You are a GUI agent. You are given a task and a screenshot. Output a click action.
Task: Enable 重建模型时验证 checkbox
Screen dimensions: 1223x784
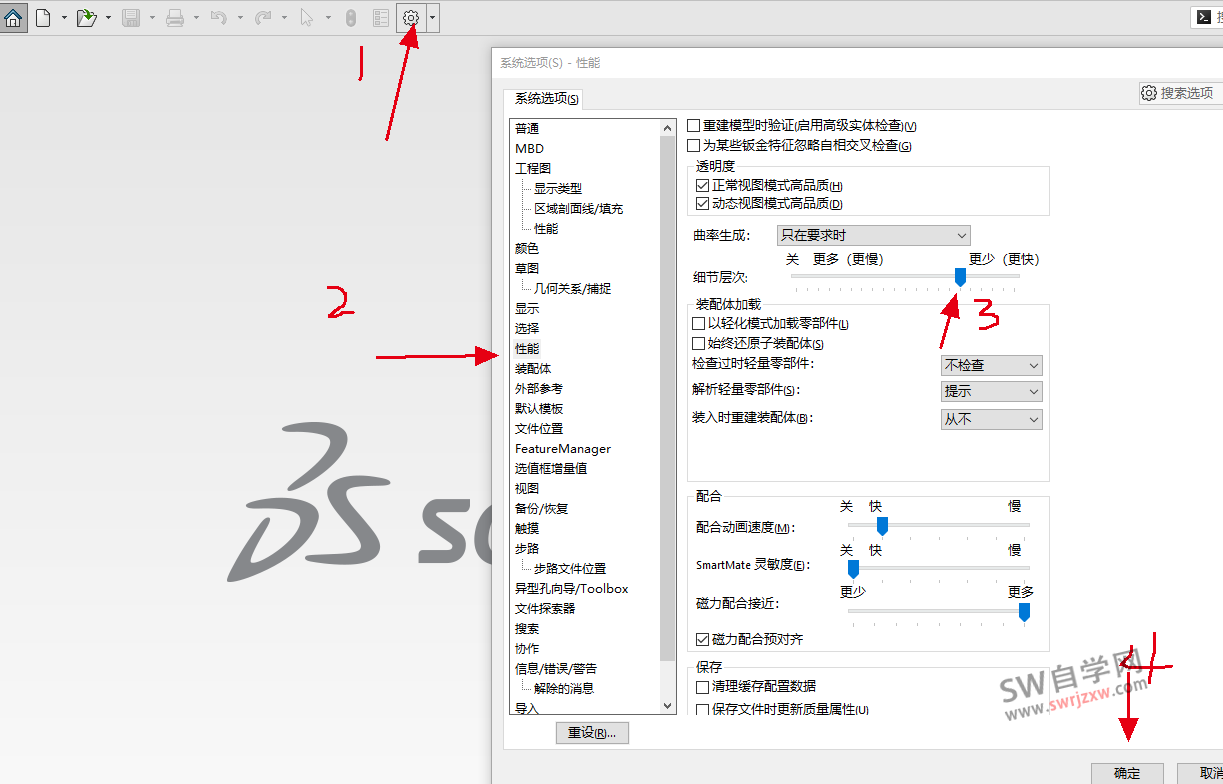point(695,124)
